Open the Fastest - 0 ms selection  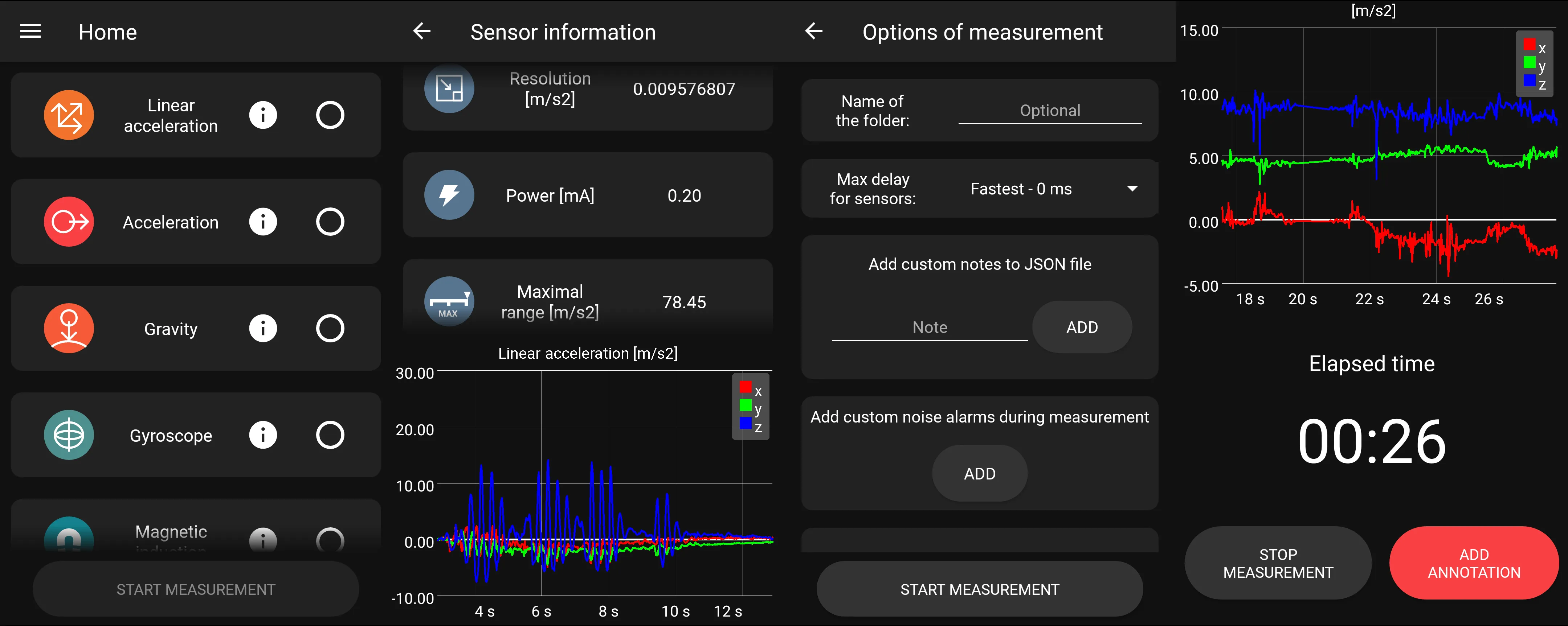point(1021,189)
